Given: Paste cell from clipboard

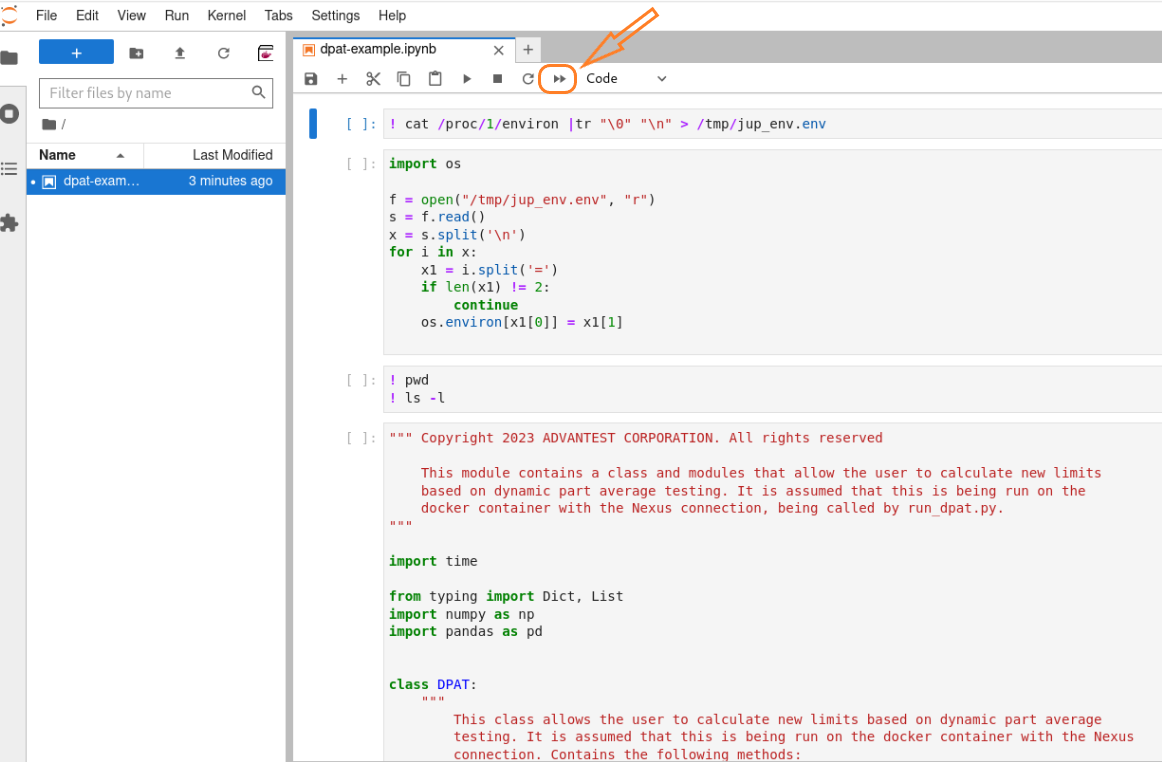Looking at the screenshot, I should [x=435, y=79].
